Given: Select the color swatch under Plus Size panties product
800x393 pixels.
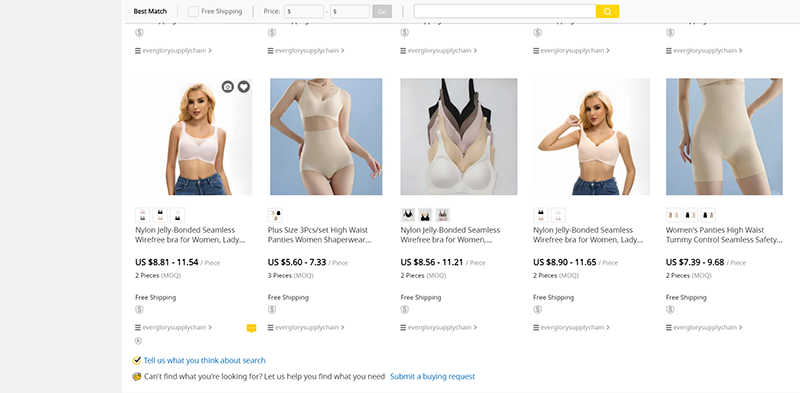Looking at the screenshot, I should pyautogui.click(x=275, y=215).
